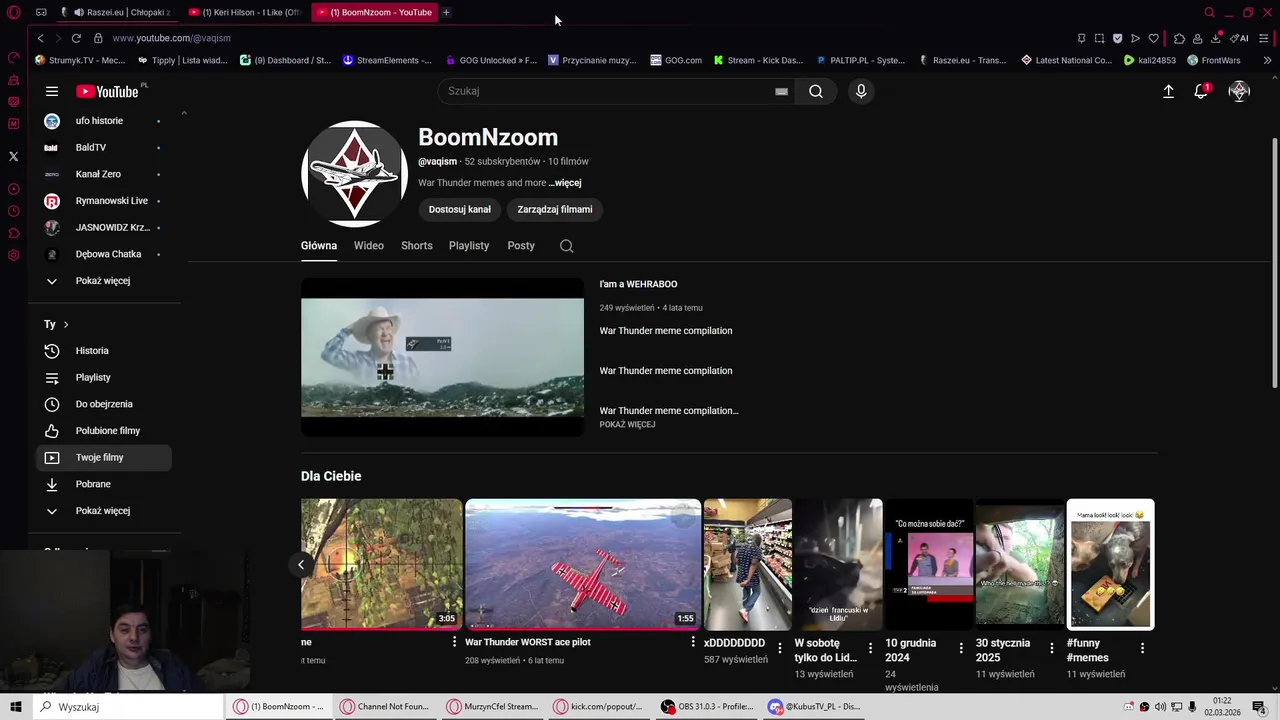Viewport: 1280px width, 720px height.
Task: Open the StreamElements bookmark
Action: click(387, 60)
